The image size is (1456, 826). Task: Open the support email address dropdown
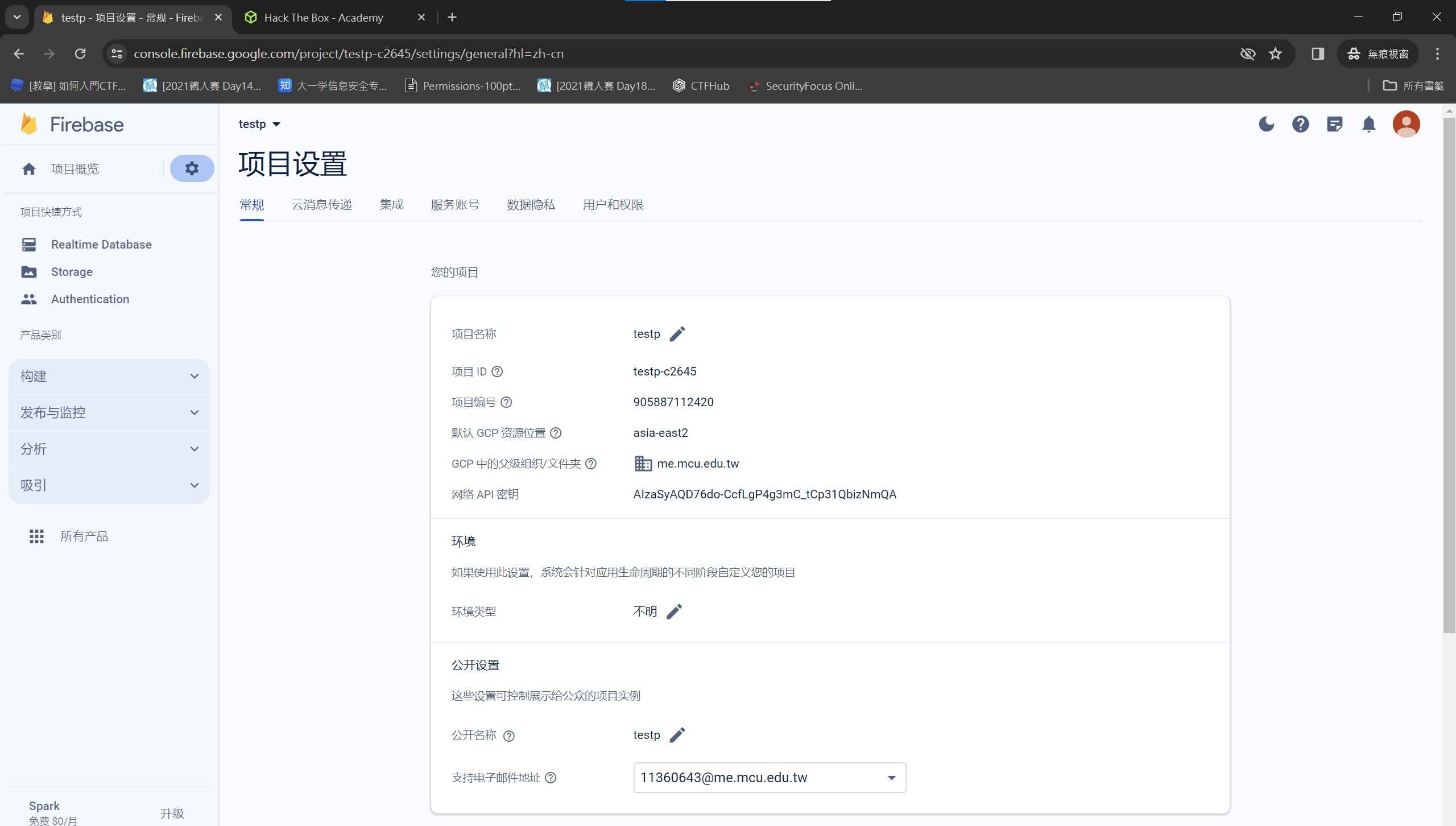tap(769, 778)
